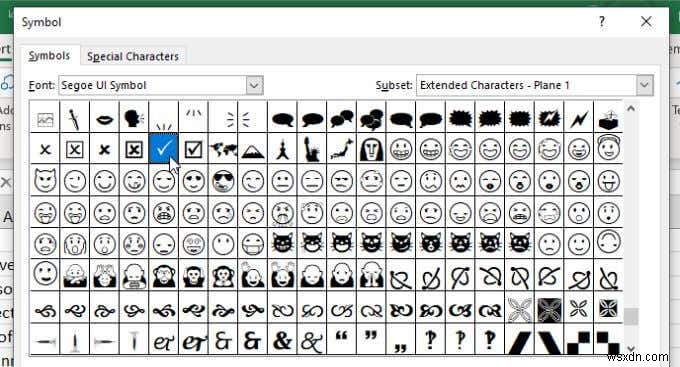Click the symbol grid scroll down arrow
This screenshot has height=367, width=680.
(x=631, y=348)
